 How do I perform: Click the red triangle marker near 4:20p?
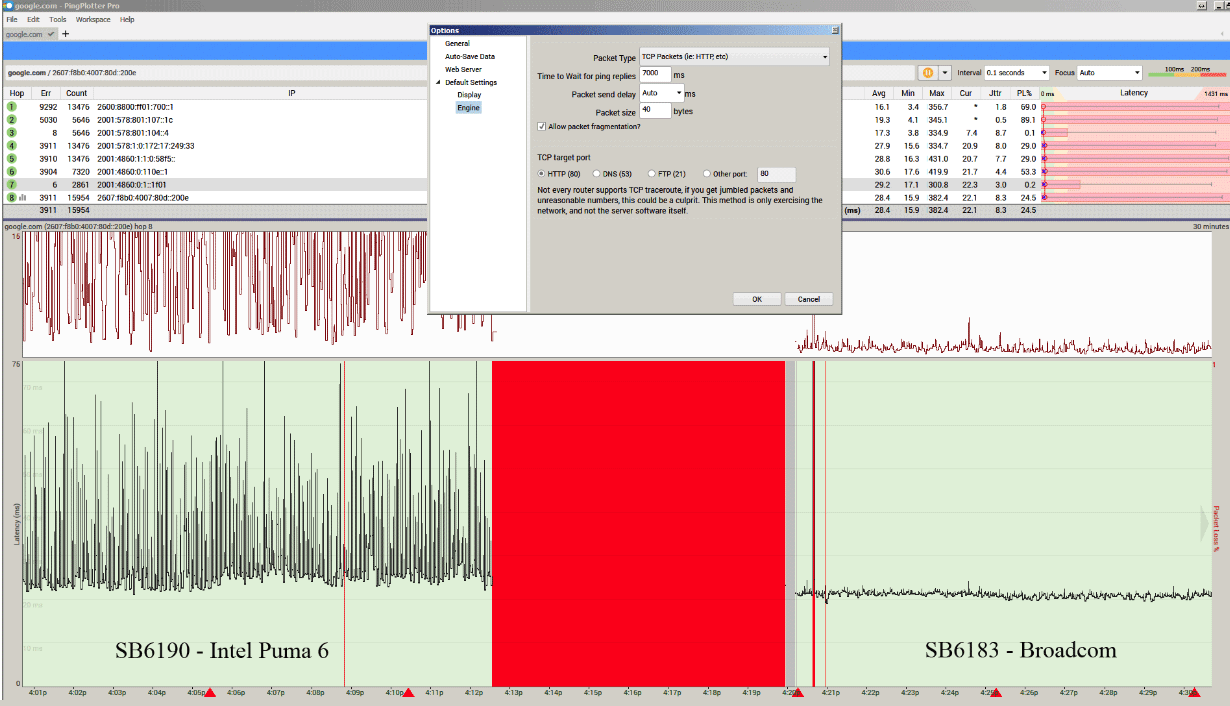pos(798,692)
